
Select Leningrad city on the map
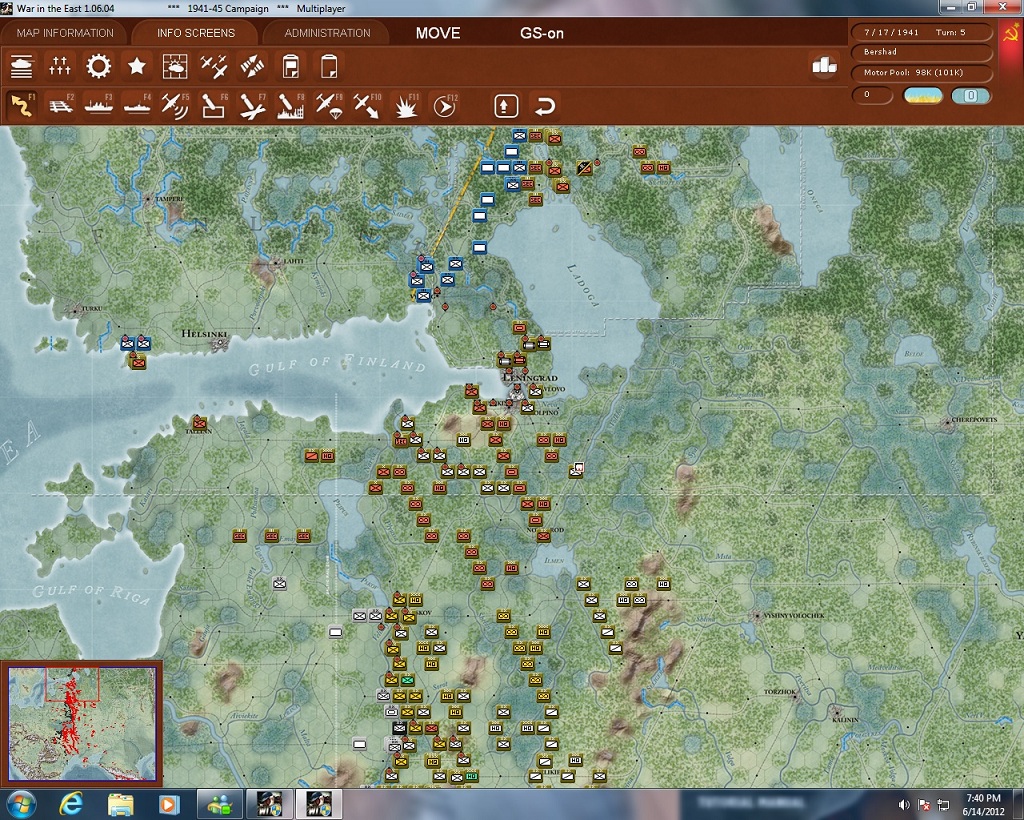(x=519, y=392)
